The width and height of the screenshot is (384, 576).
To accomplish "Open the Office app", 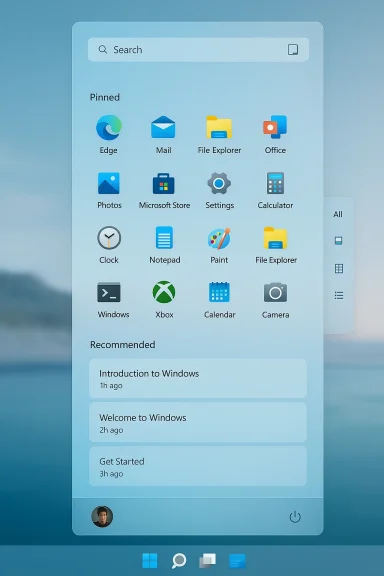I will pos(275,127).
